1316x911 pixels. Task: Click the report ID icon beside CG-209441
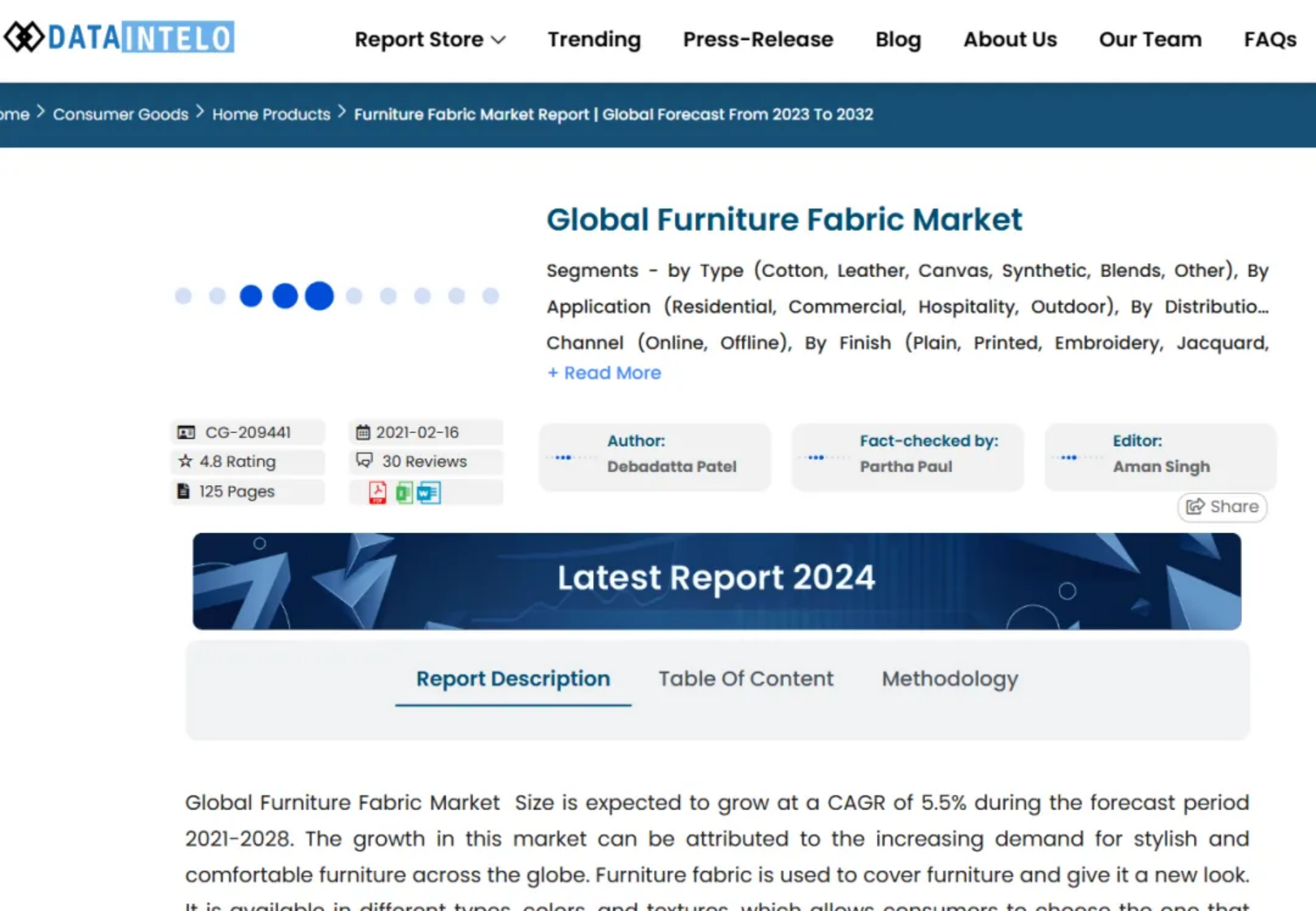click(186, 432)
